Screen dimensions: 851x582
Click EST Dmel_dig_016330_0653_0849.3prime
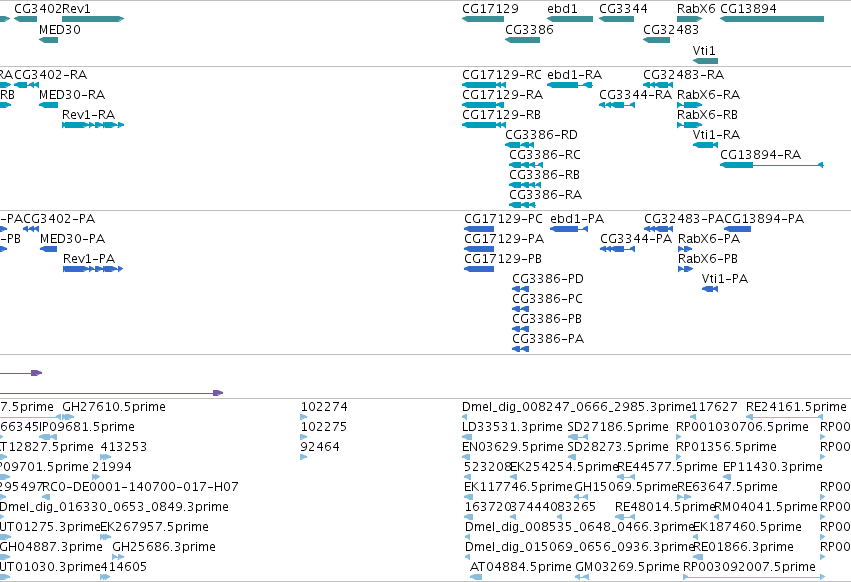(x=114, y=508)
